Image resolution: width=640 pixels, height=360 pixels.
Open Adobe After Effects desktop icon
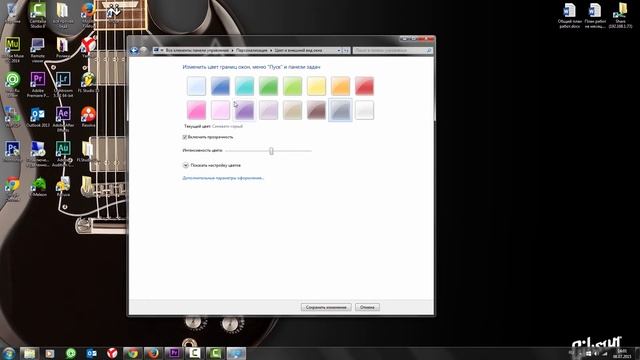click(63, 119)
